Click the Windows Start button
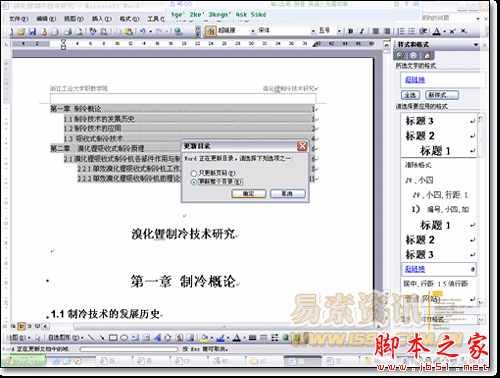 coord(23,360)
